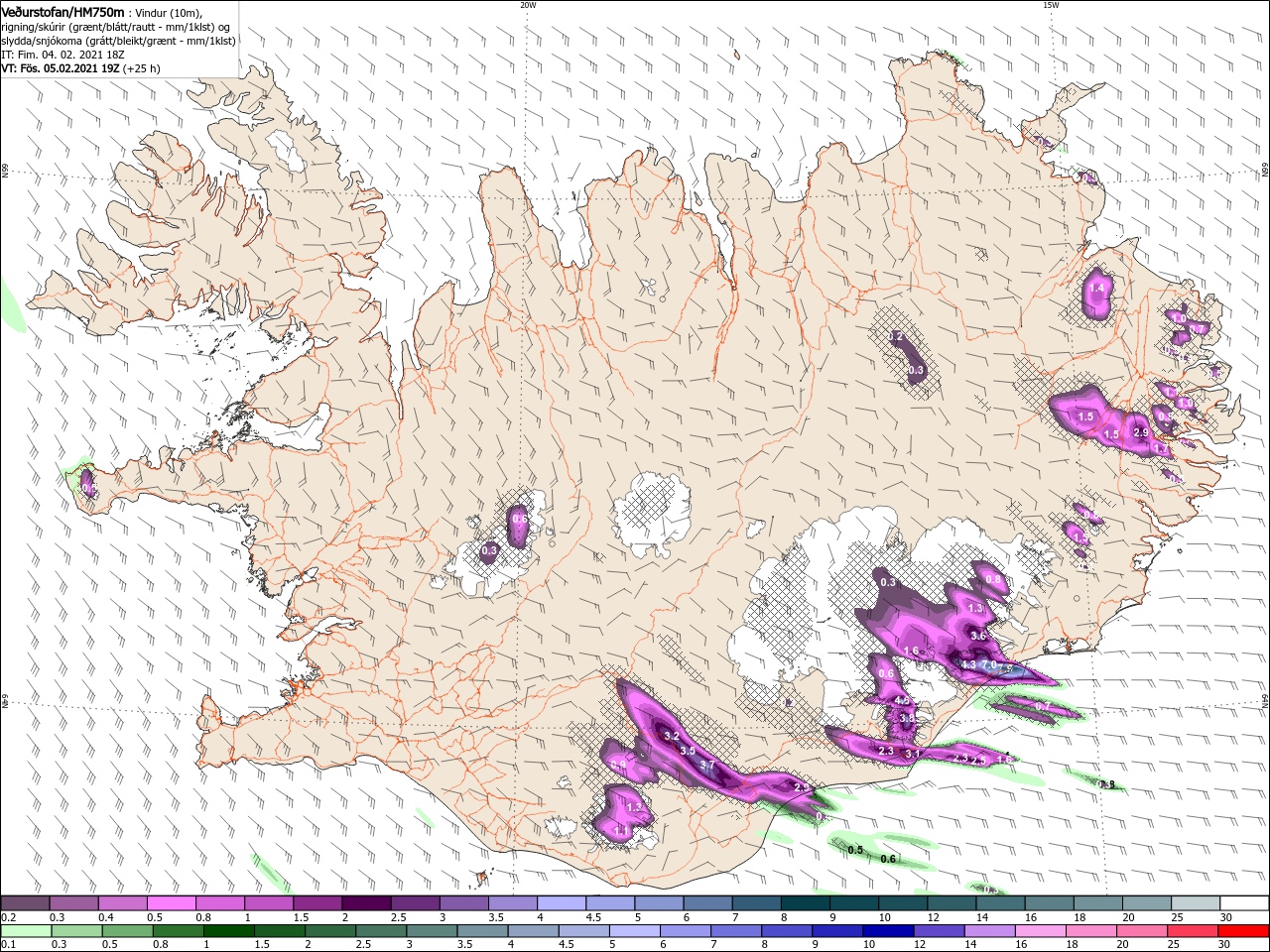
Task: Click the 0.2 label in the upper legend
Action: [x=7, y=917]
